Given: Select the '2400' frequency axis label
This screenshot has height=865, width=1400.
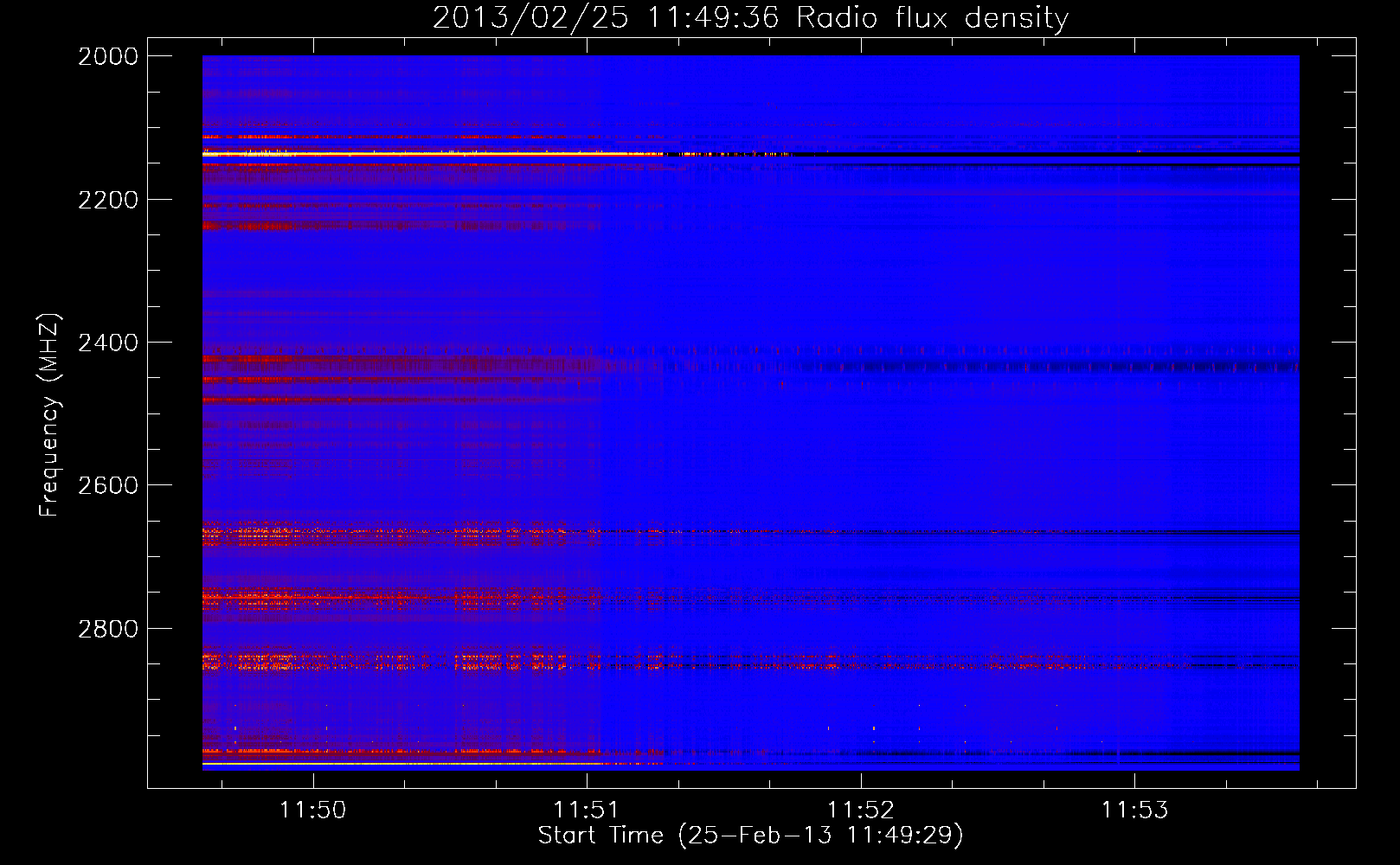Looking at the screenshot, I should pos(108,343).
